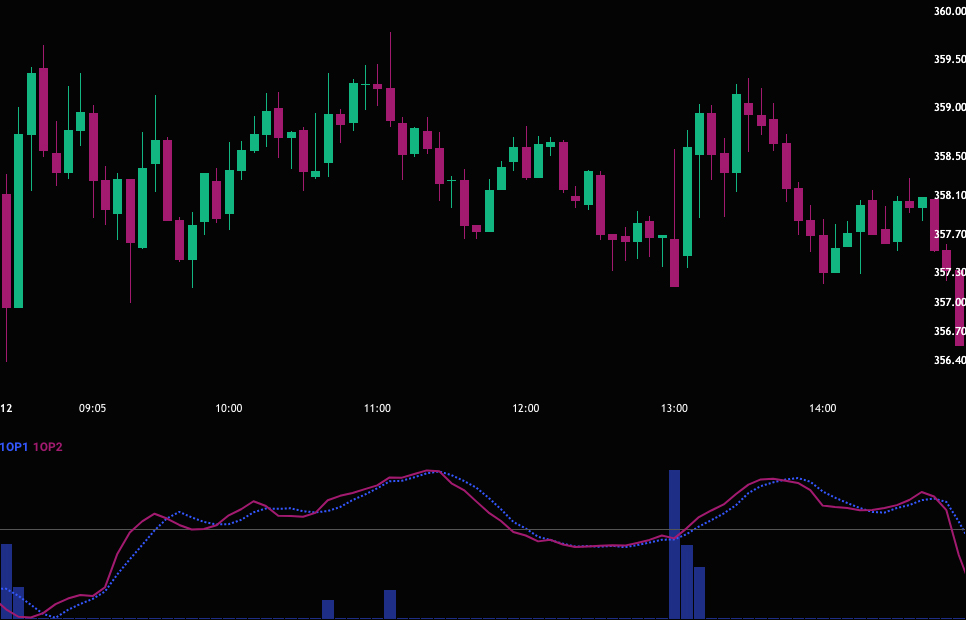Click the 357.30 price axis label

point(949,272)
